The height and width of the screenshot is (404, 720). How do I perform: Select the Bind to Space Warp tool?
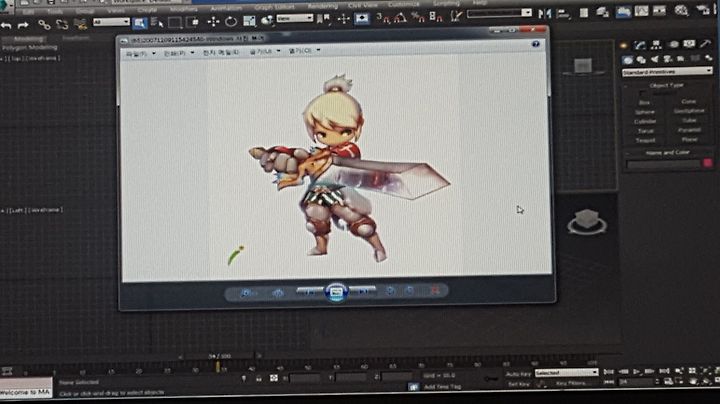click(x=80, y=24)
